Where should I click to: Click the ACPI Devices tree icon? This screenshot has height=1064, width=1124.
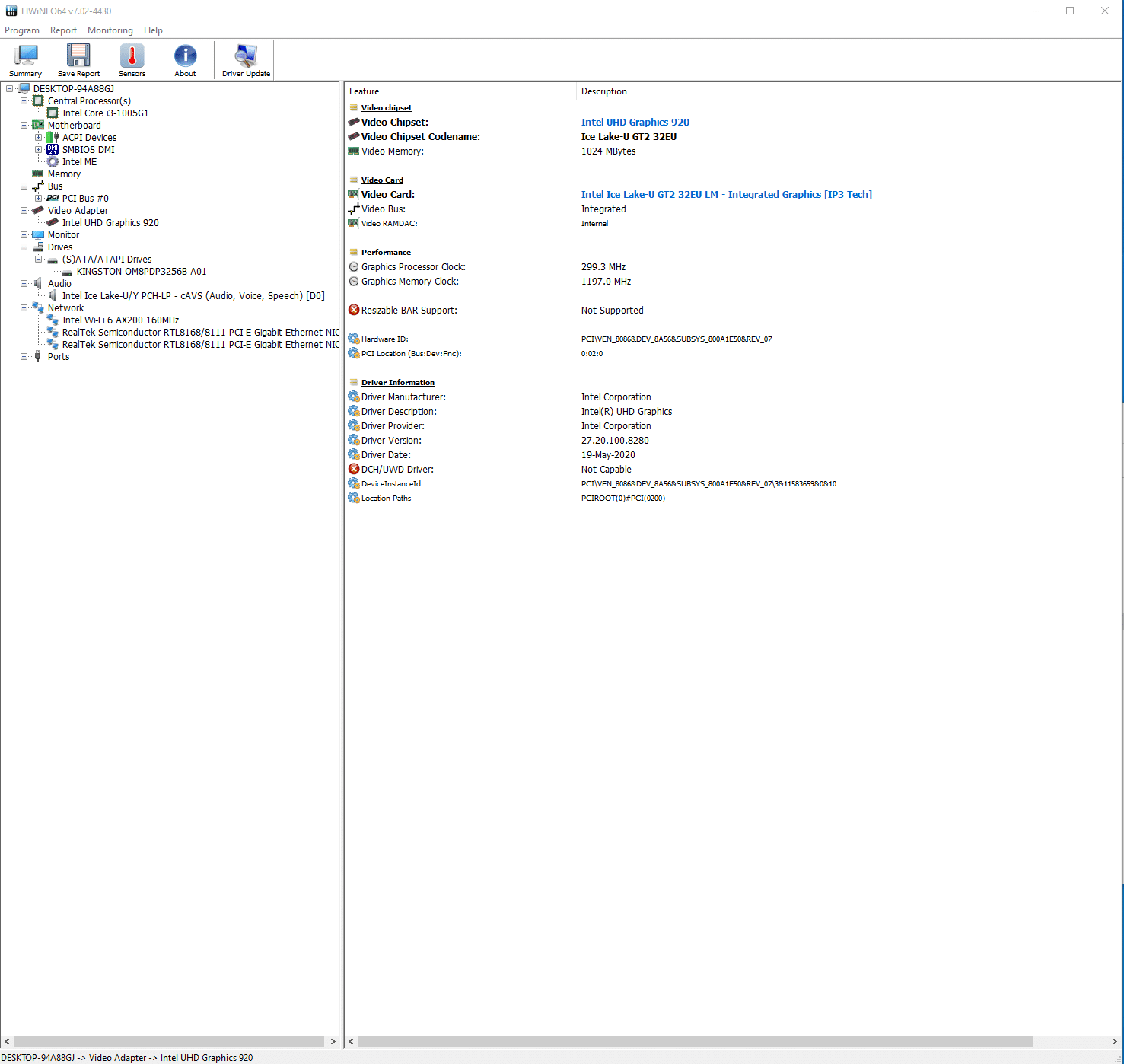pyautogui.click(x=53, y=138)
